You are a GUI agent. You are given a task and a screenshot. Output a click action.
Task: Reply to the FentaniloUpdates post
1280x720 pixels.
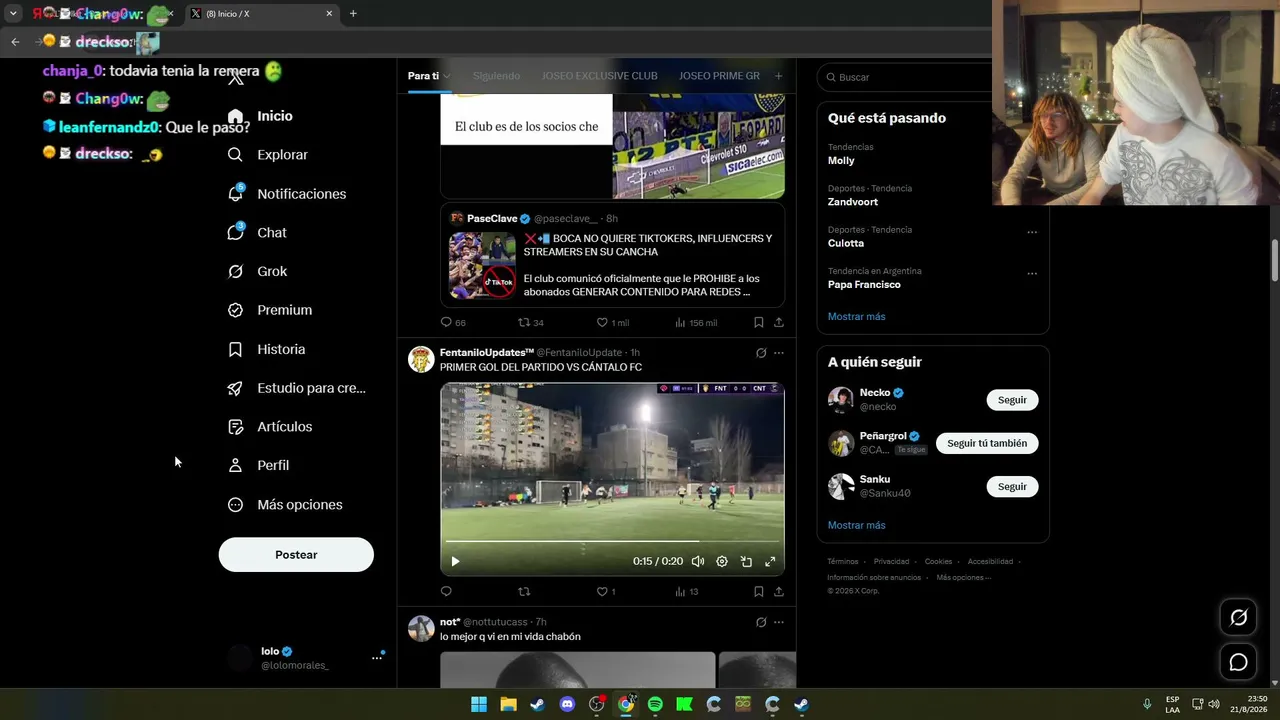pos(446,591)
